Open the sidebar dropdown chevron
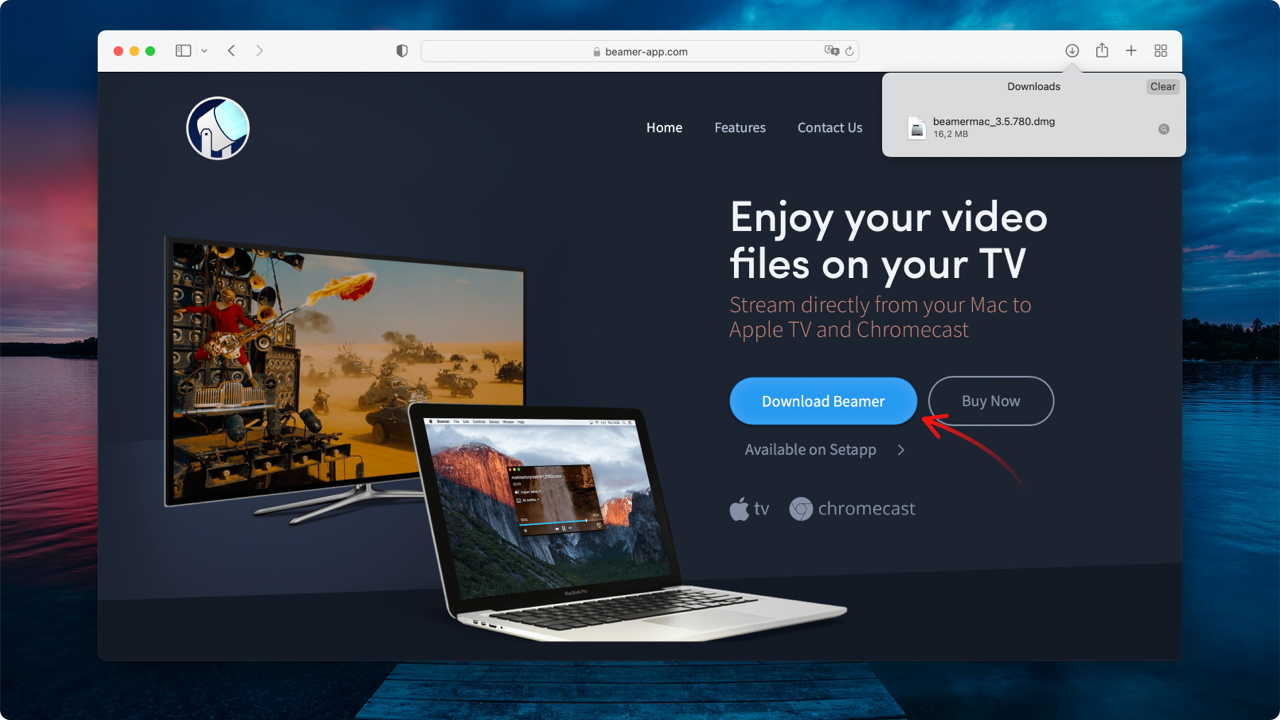Viewport: 1280px width, 720px height. click(204, 51)
